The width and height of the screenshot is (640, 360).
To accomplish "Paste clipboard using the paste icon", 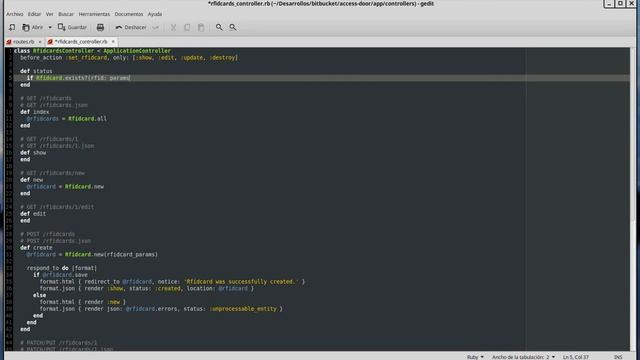I will [x=201, y=27].
